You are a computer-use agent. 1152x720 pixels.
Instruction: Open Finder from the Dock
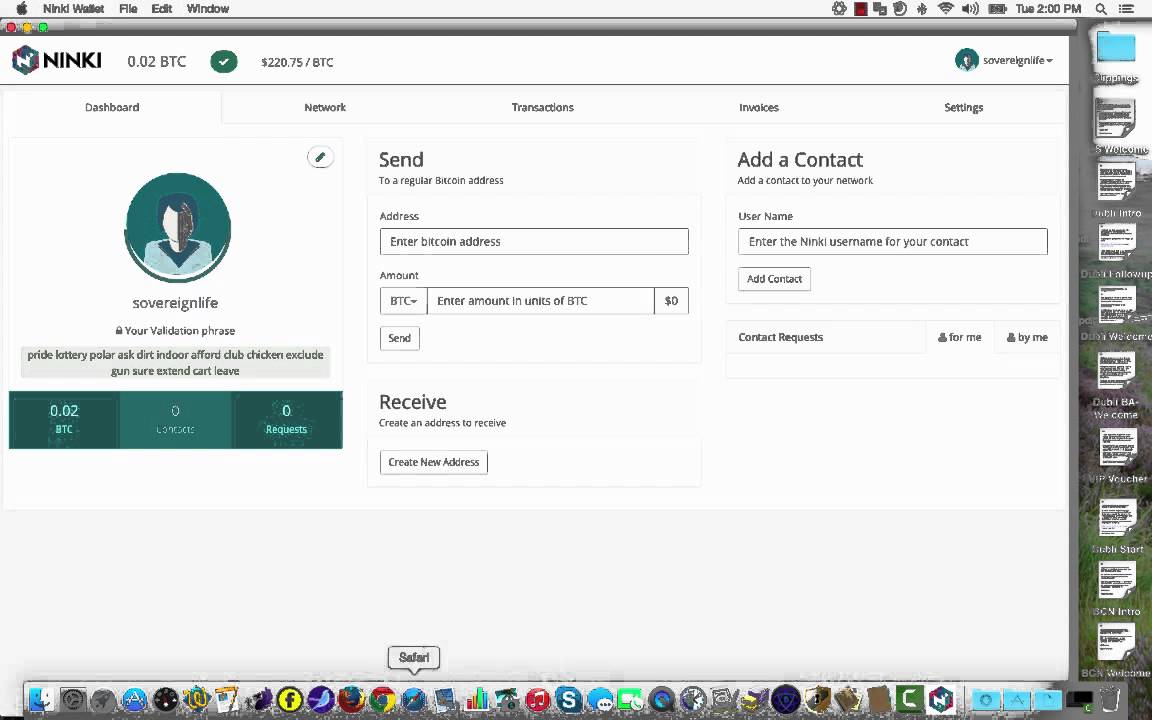coord(40,699)
